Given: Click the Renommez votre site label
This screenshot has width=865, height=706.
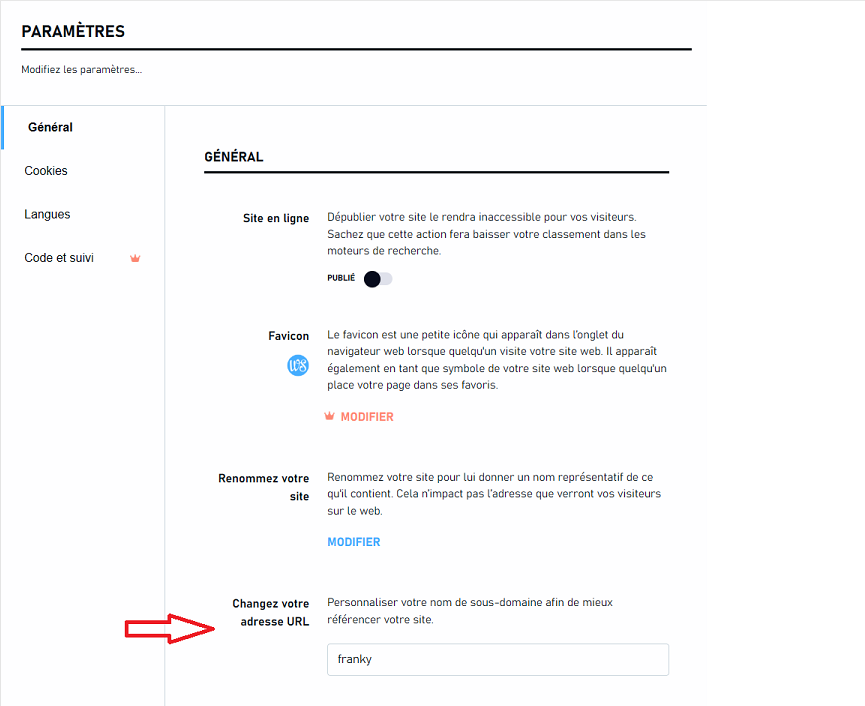Looking at the screenshot, I should point(264,487).
